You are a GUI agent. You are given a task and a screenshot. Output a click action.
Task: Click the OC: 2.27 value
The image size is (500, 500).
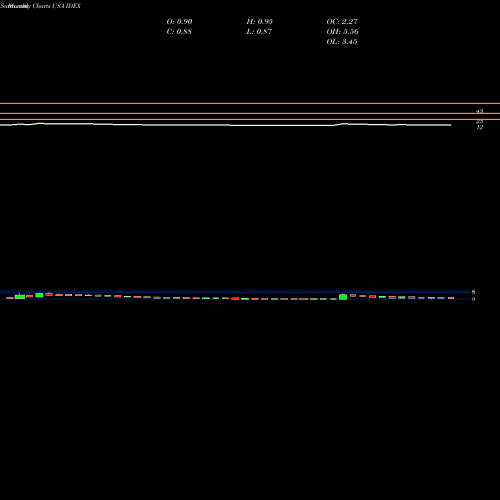[x=342, y=22]
